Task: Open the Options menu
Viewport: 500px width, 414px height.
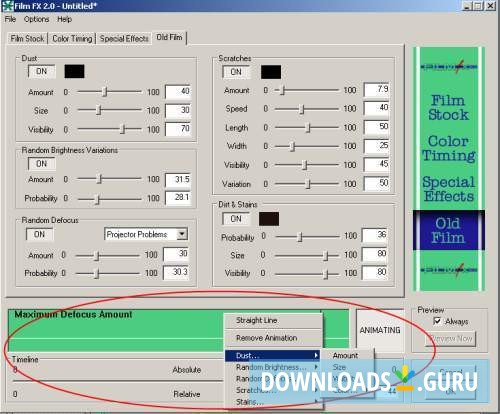Action: [36, 19]
